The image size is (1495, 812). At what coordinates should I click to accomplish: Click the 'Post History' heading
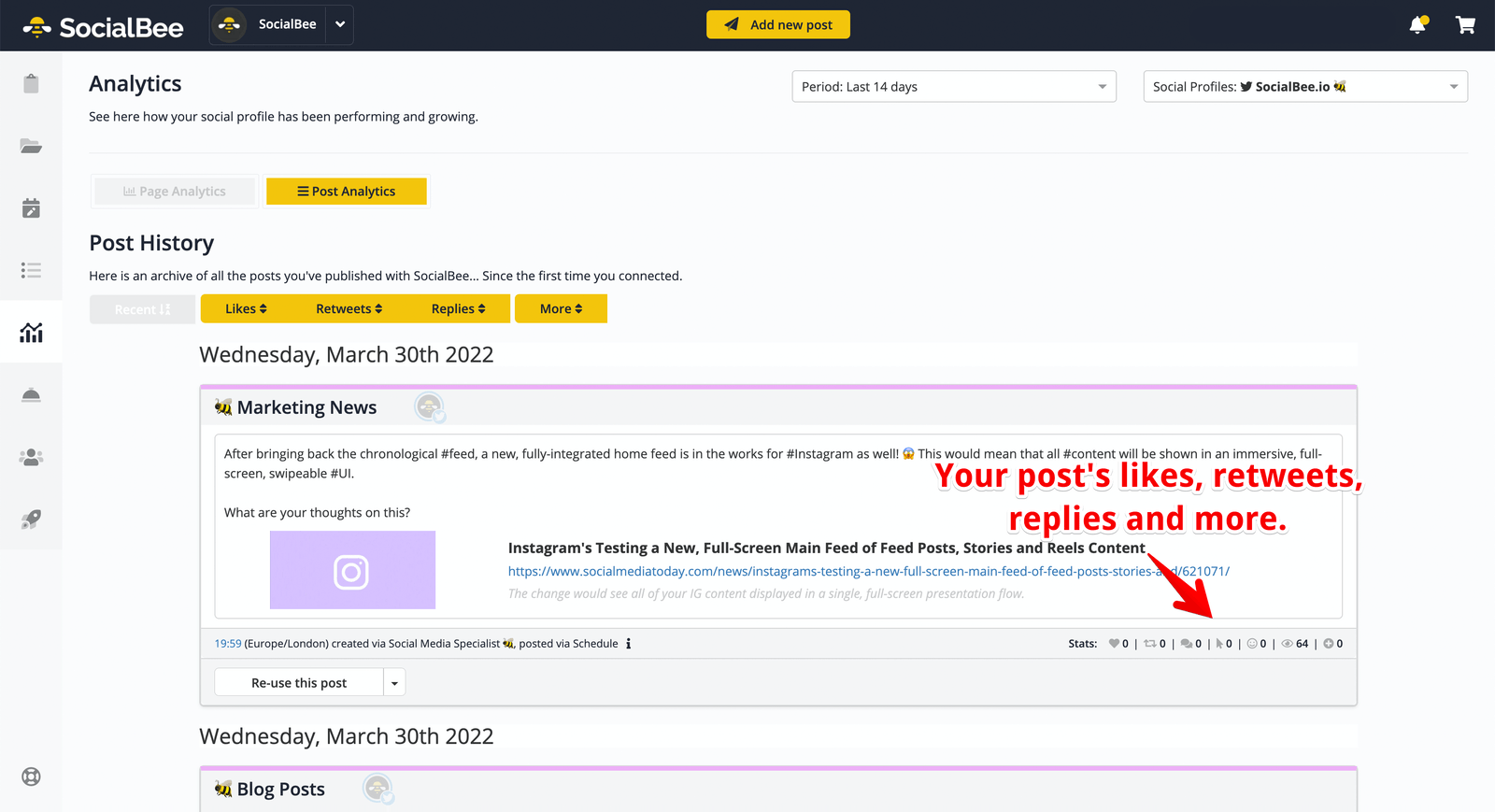[x=151, y=243]
